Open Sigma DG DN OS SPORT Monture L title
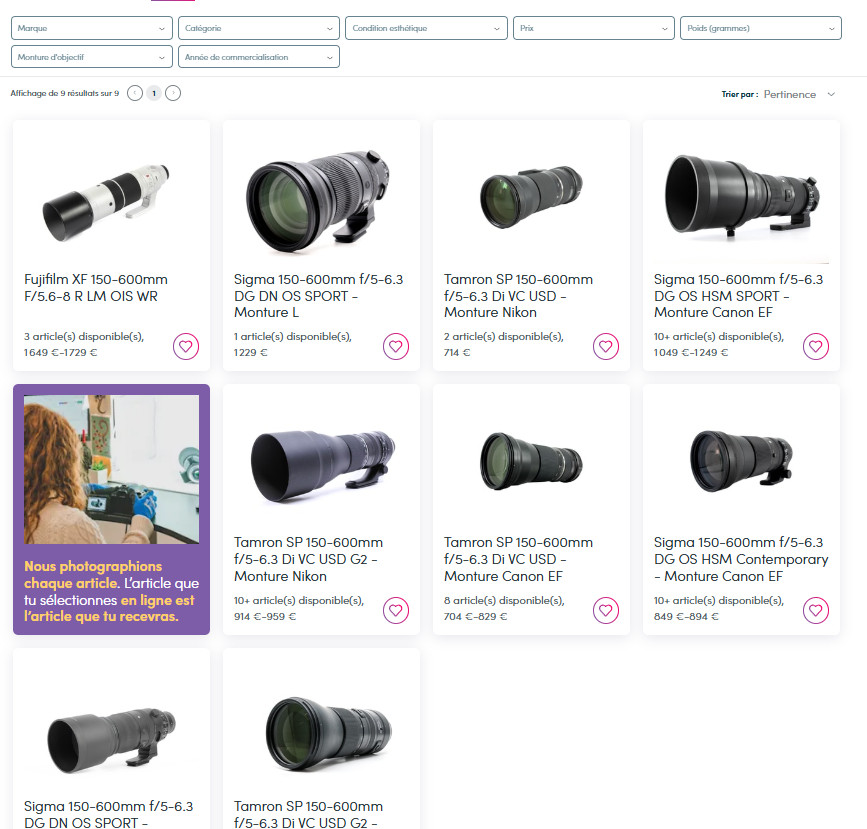The width and height of the screenshot is (867, 829). (x=318, y=296)
